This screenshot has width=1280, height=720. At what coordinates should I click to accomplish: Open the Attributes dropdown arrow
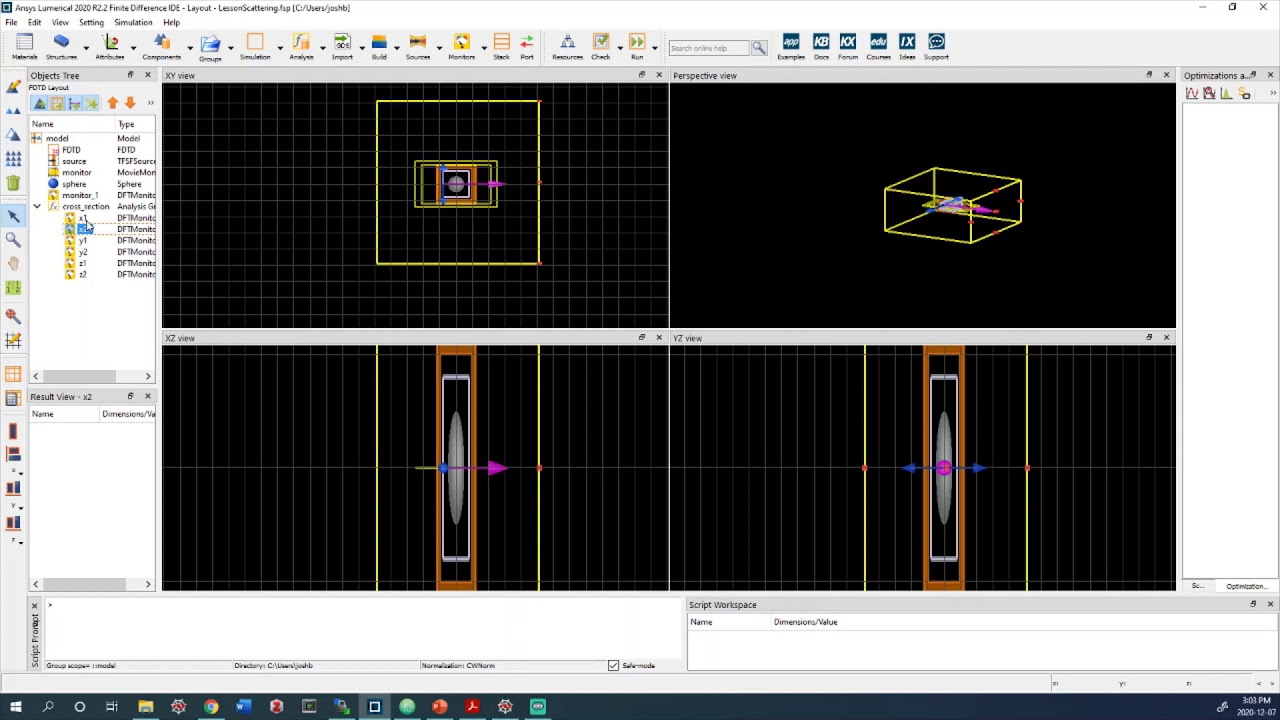click(133, 47)
